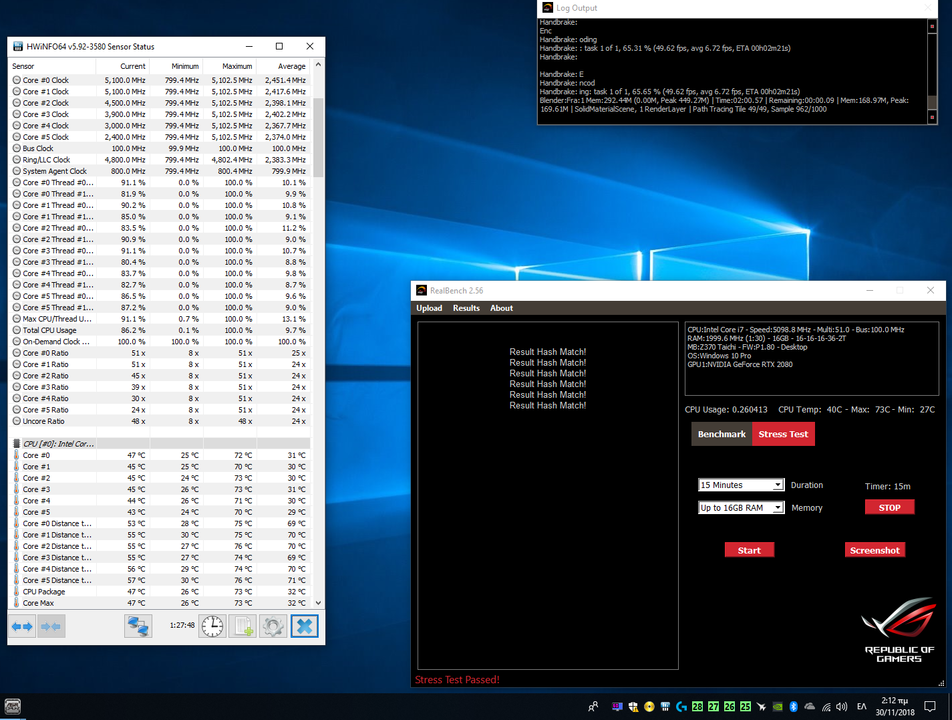Click the expand columns arrows button in HWiNFO
This screenshot has width=952, height=720.
[22, 626]
